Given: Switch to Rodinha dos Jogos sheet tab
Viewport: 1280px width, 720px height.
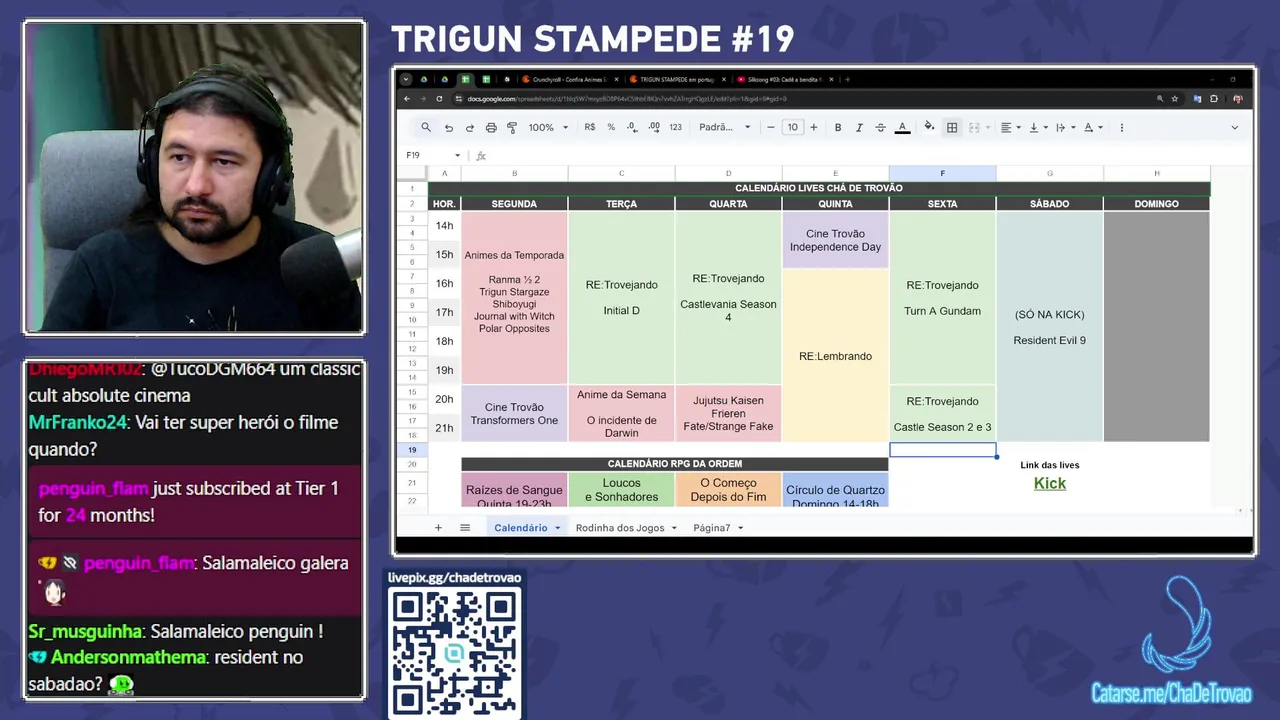Looking at the screenshot, I should pos(620,527).
